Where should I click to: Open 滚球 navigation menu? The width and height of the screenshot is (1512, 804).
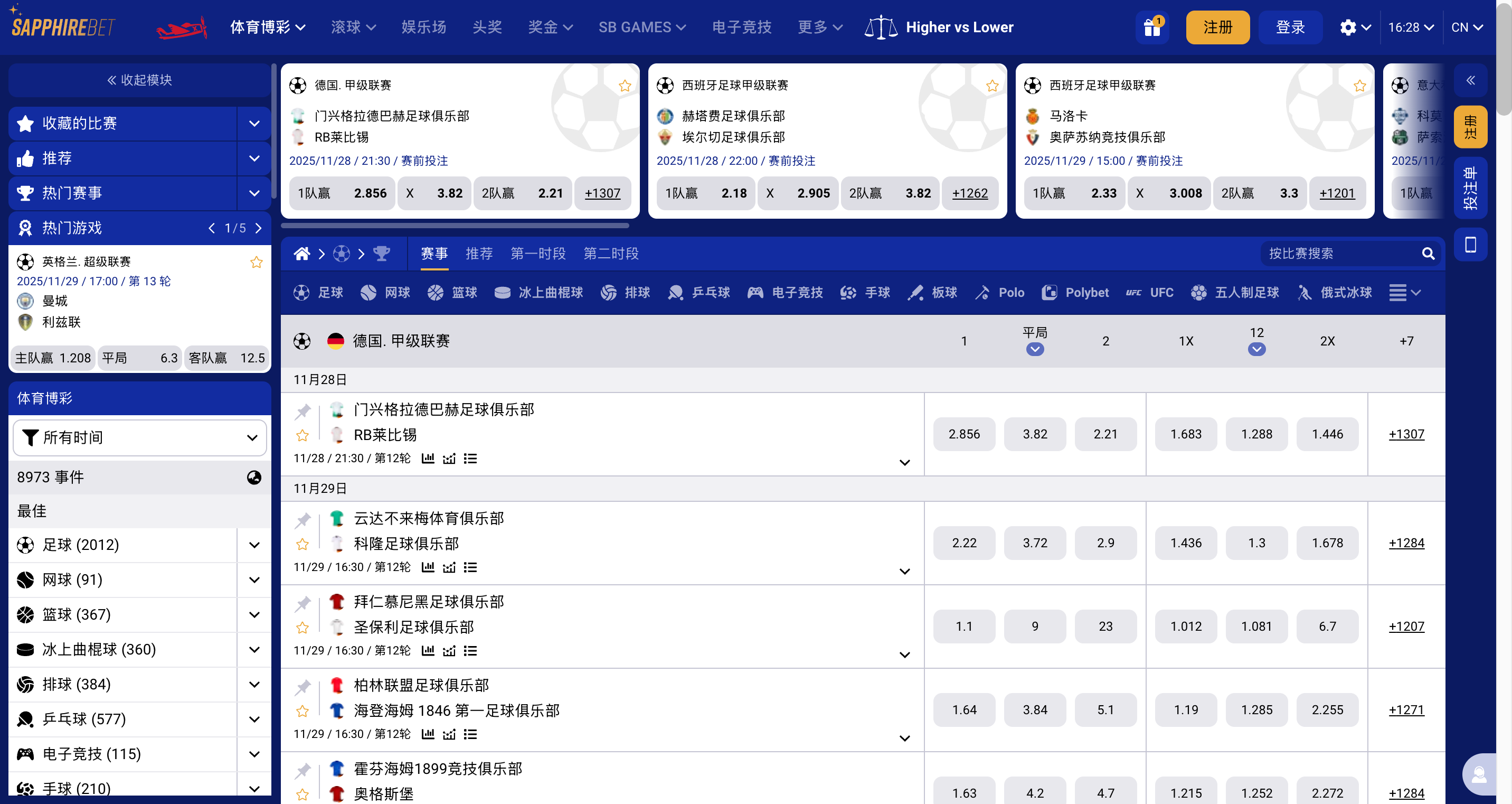coord(353,27)
